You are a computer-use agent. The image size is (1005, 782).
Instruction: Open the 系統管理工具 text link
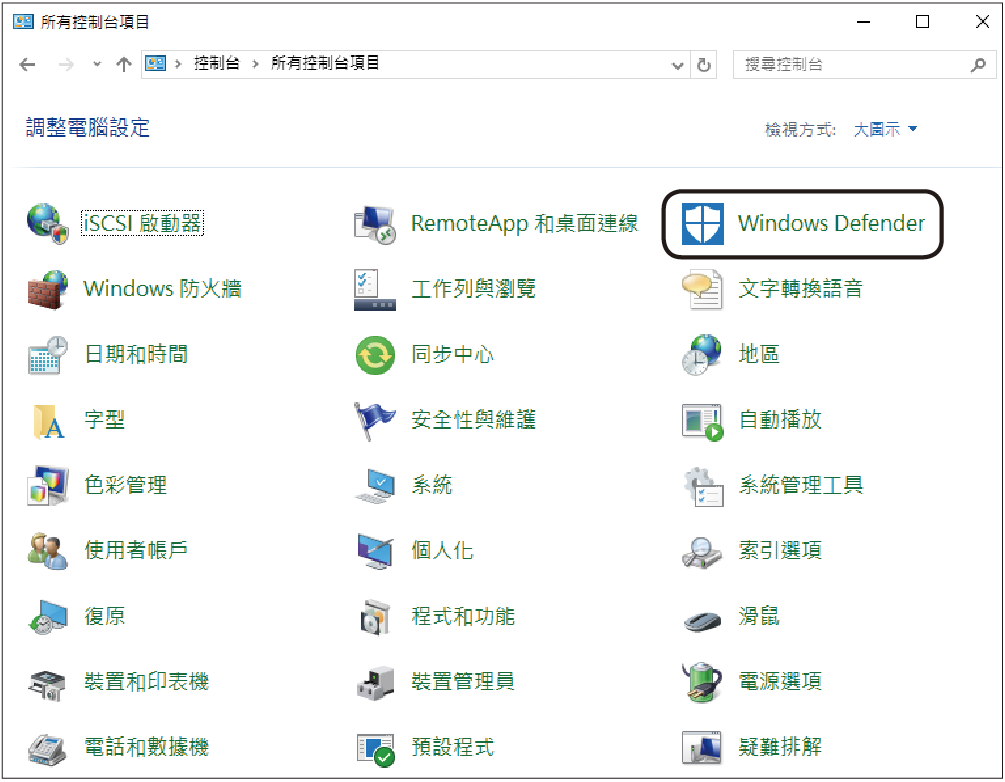click(x=801, y=485)
